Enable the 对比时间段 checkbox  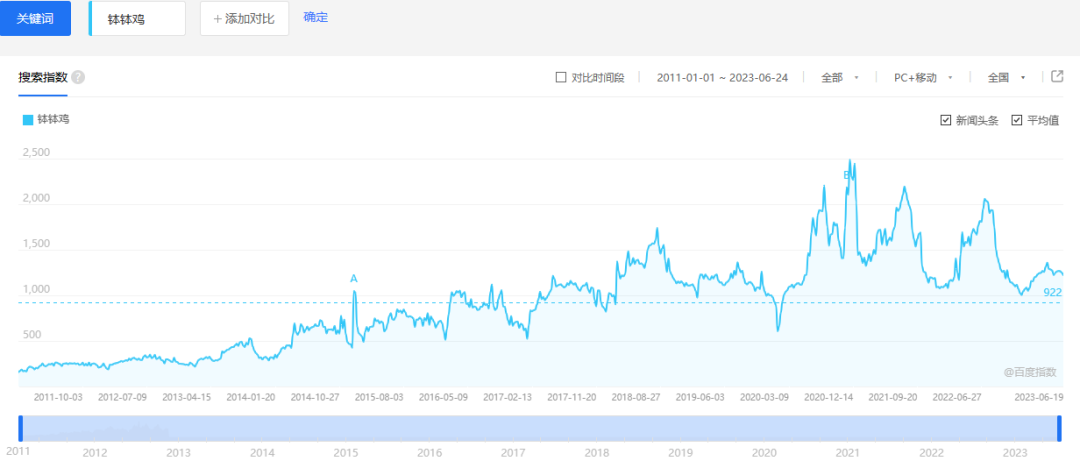click(560, 77)
